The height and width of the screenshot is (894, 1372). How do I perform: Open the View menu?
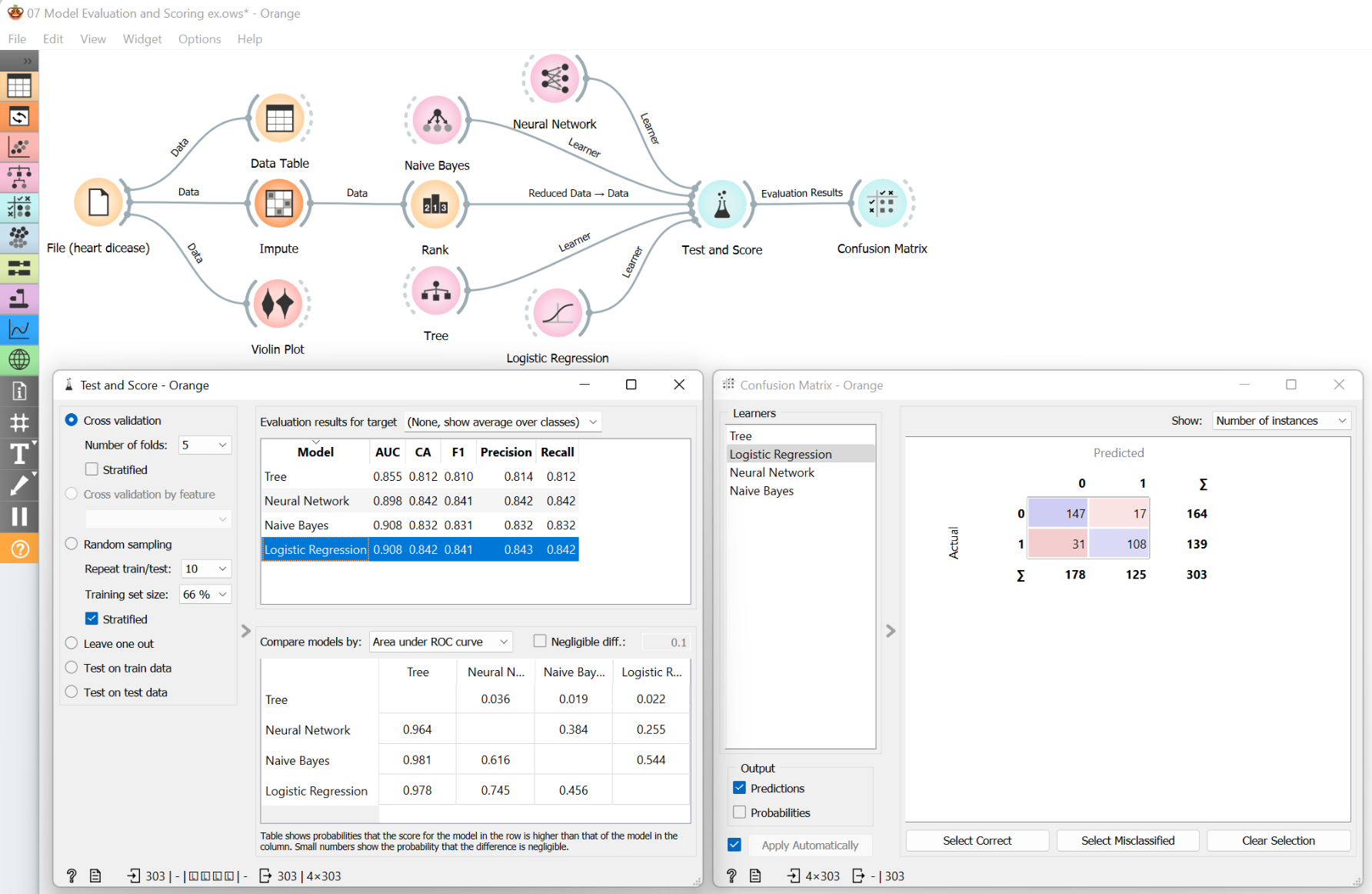pyautogui.click(x=93, y=38)
